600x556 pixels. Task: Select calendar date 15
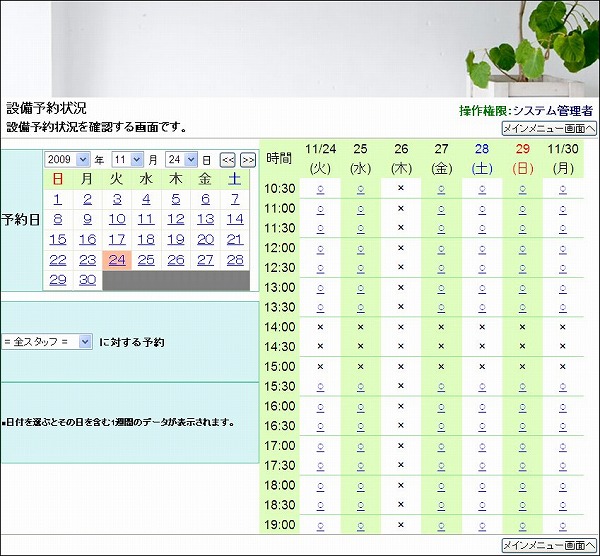click(58, 240)
